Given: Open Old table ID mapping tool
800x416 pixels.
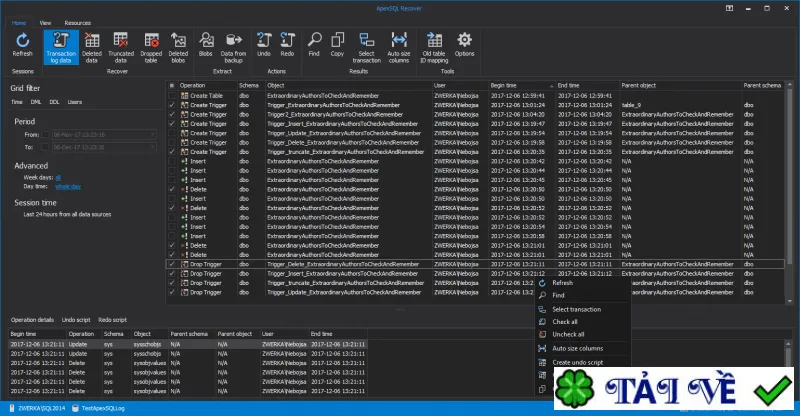Looking at the screenshot, I should point(434,47).
